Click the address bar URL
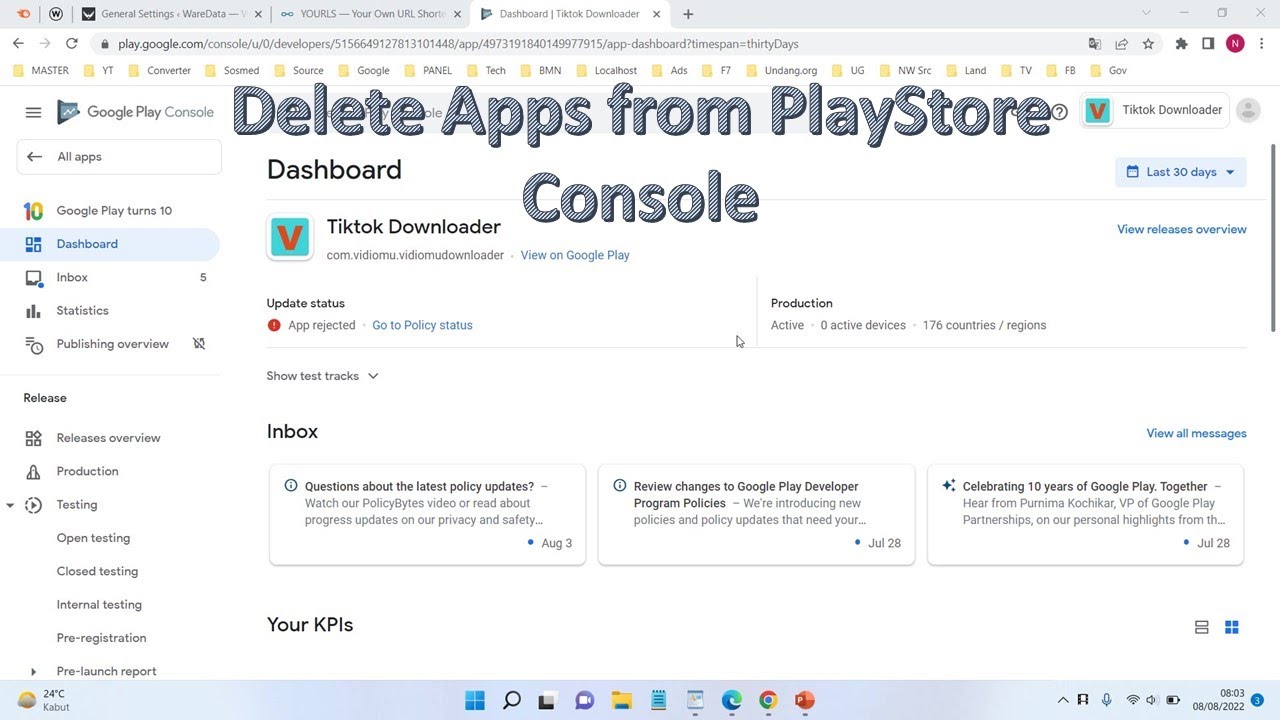Screen dimensions: 1280x720 [458, 44]
